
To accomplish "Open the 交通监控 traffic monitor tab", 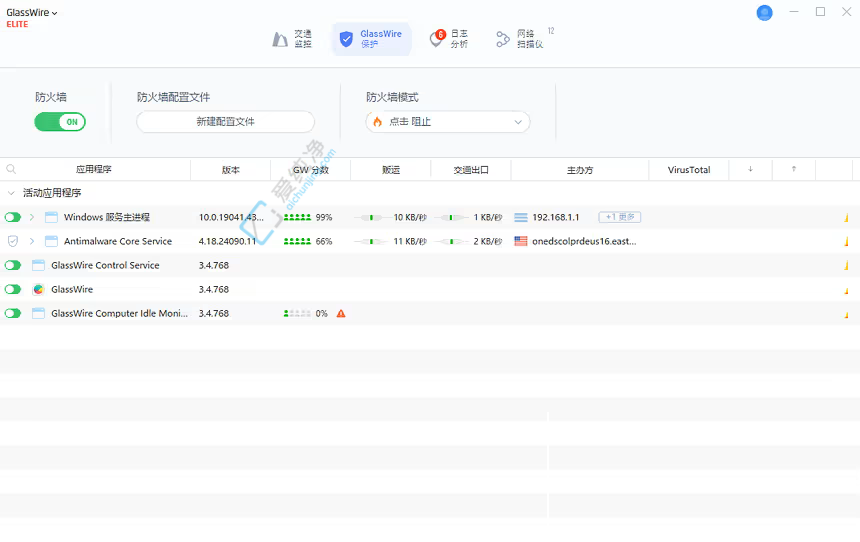I will [x=292, y=39].
